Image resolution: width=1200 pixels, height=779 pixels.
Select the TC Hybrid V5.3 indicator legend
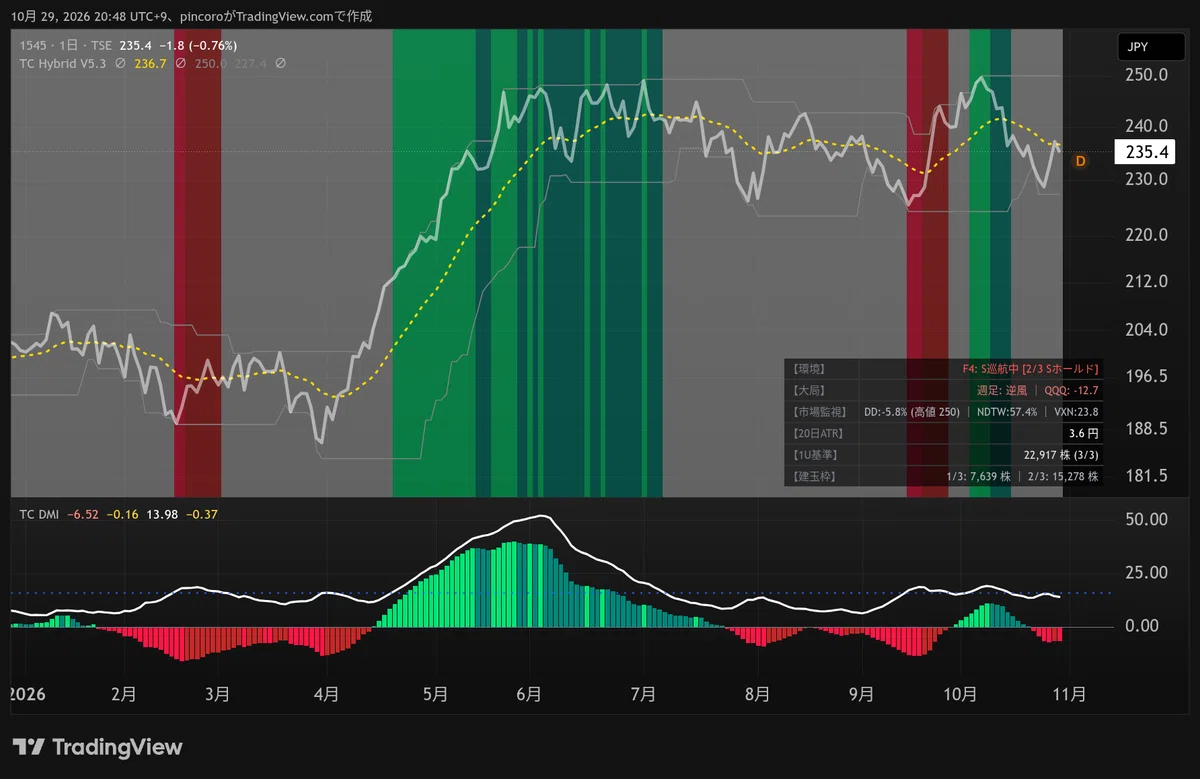pyautogui.click(x=63, y=63)
